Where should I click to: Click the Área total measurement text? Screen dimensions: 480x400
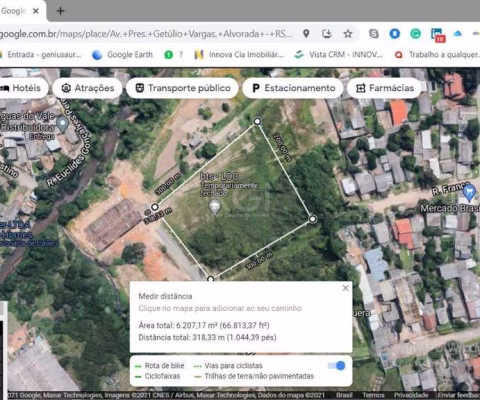click(x=204, y=325)
